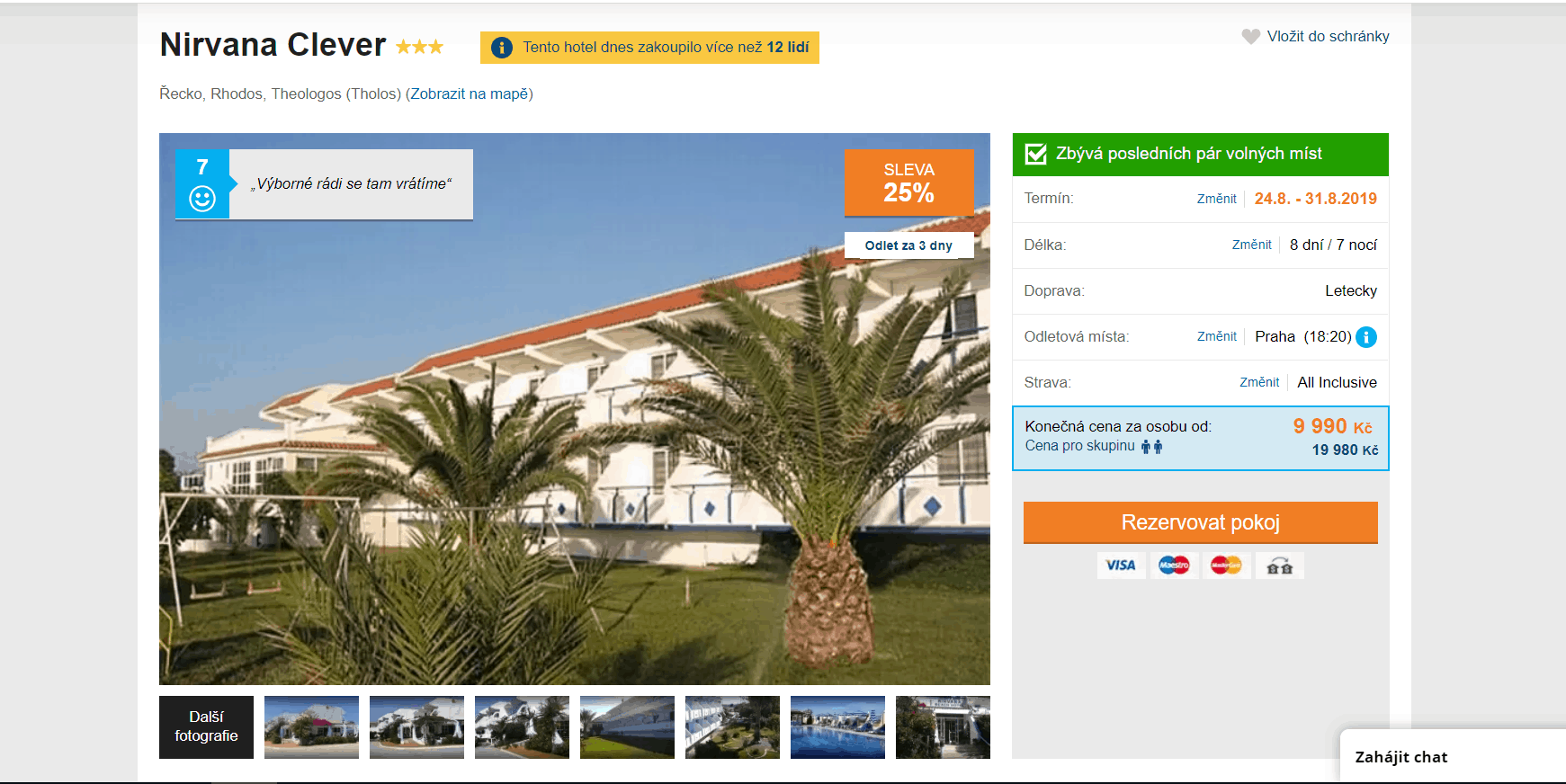Click the info icon in the yellow banner
Image resolution: width=1566 pixels, height=784 pixels.
[x=501, y=48]
